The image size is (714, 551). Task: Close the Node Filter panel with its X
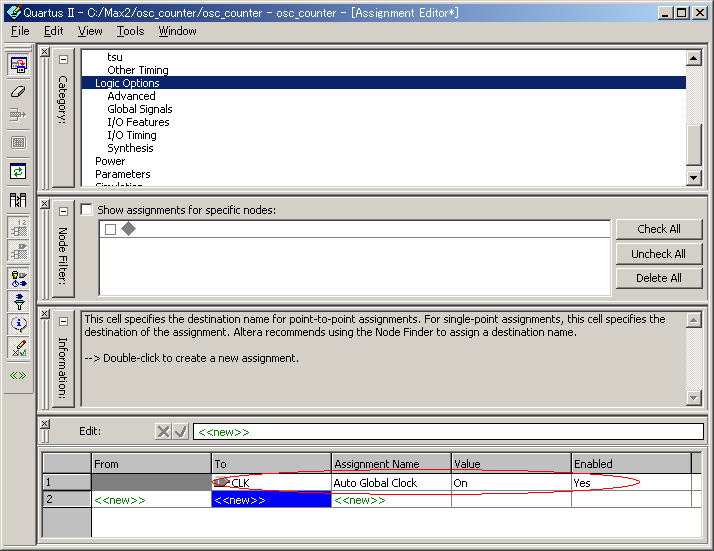tap(45, 204)
